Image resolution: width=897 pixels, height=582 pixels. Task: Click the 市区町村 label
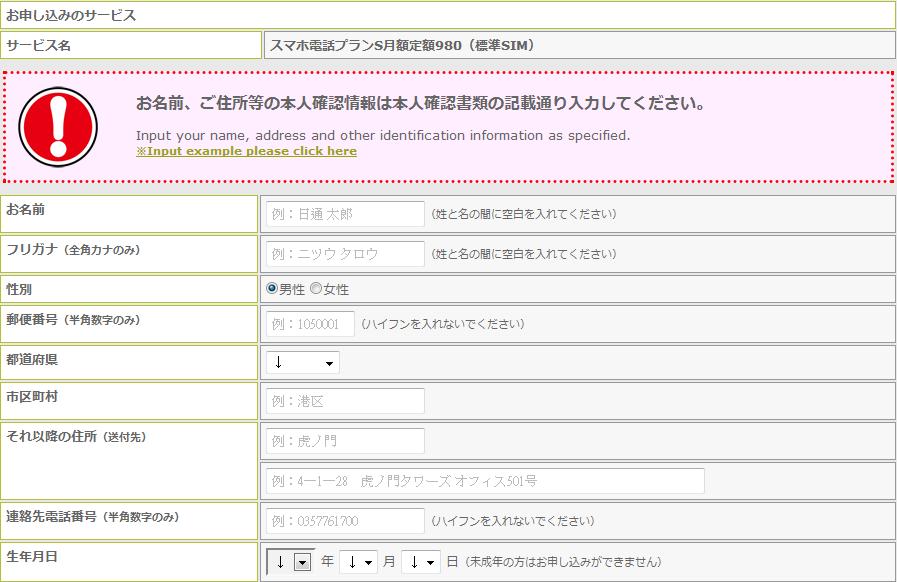coord(32,397)
